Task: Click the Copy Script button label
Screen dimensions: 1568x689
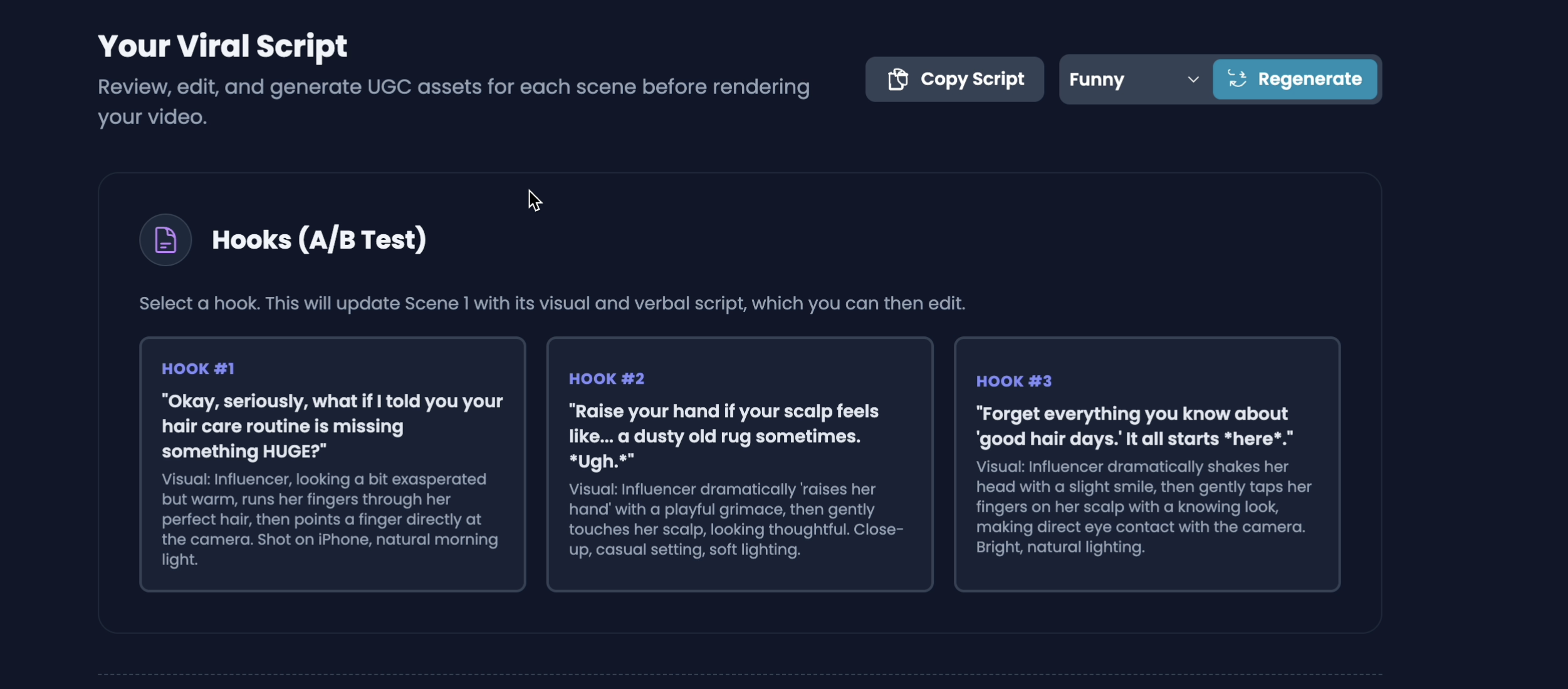Action: point(971,80)
